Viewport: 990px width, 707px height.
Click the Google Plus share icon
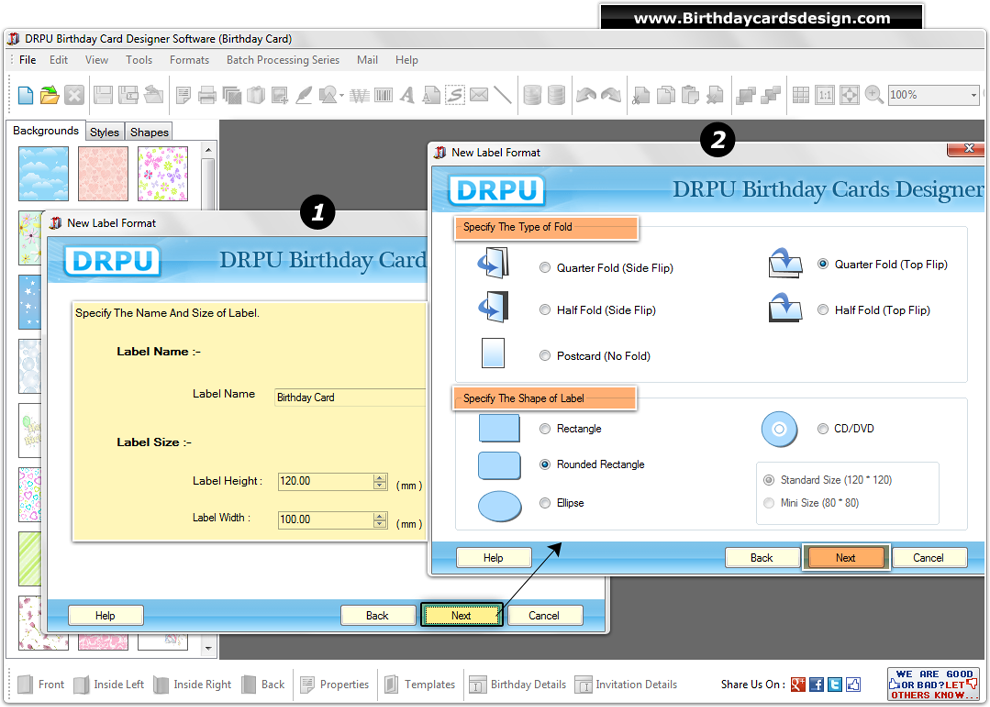pyautogui.click(x=798, y=684)
